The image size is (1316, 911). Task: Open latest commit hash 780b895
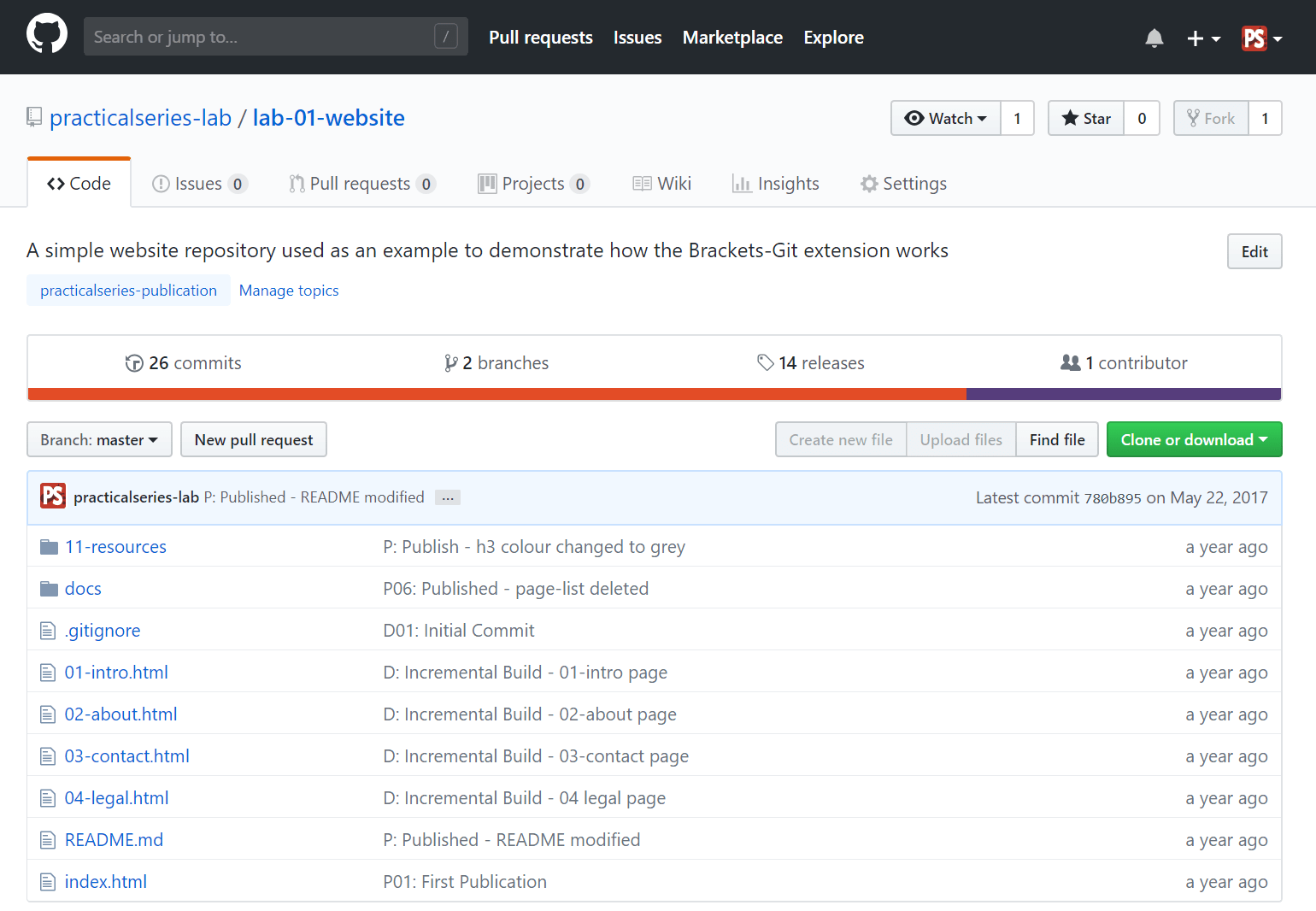pyautogui.click(x=1113, y=498)
